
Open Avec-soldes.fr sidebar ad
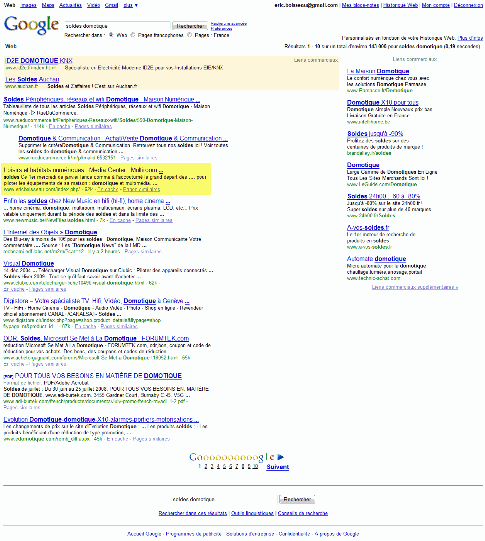pos(368,228)
